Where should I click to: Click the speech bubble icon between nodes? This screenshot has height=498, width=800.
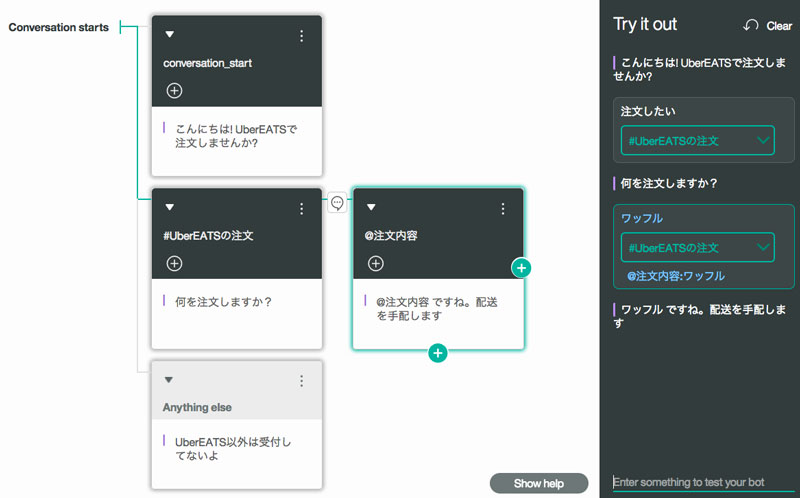[337, 203]
